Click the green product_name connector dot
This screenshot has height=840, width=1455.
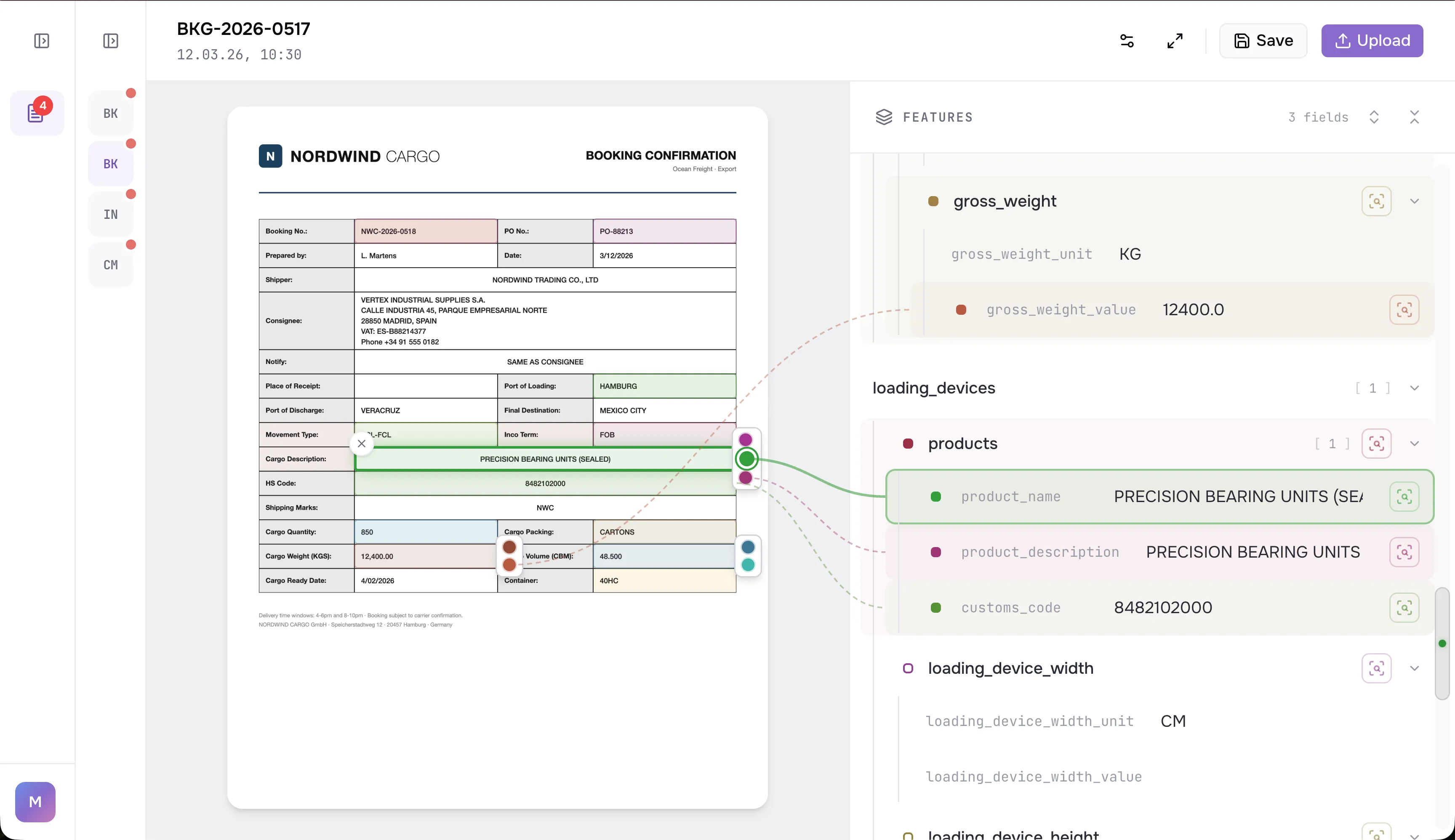[746, 459]
